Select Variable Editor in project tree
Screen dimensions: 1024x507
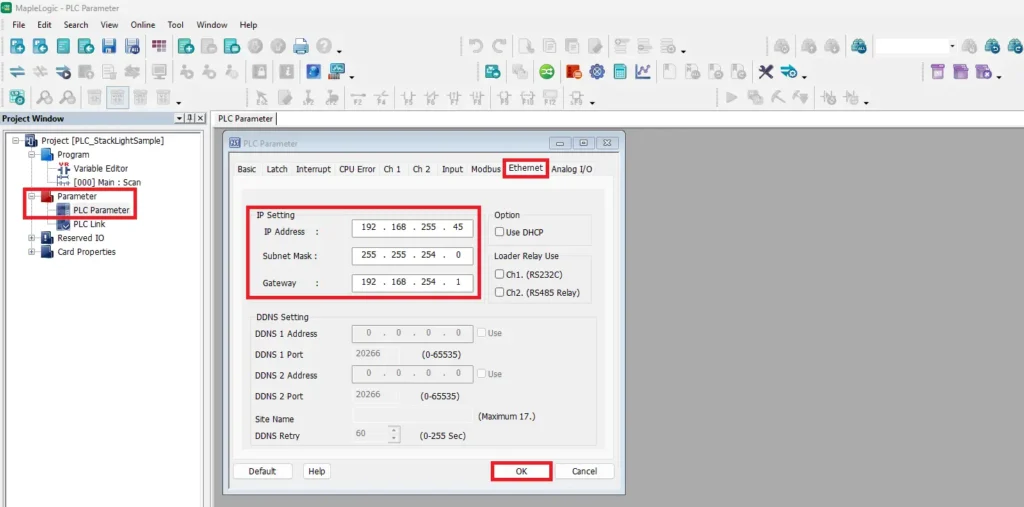[x=101, y=169]
